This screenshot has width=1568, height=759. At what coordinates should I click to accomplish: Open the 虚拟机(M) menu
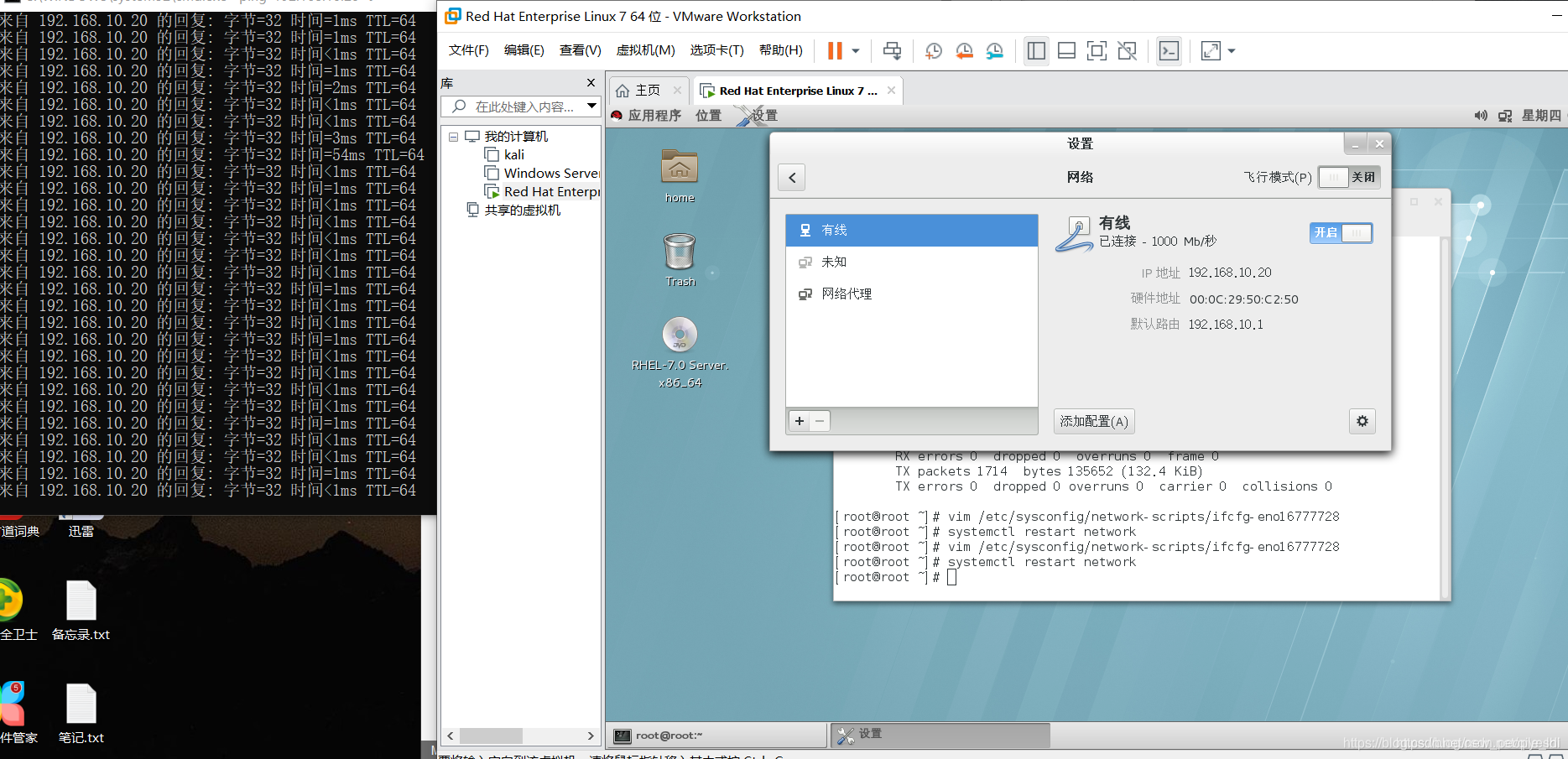pyautogui.click(x=645, y=50)
